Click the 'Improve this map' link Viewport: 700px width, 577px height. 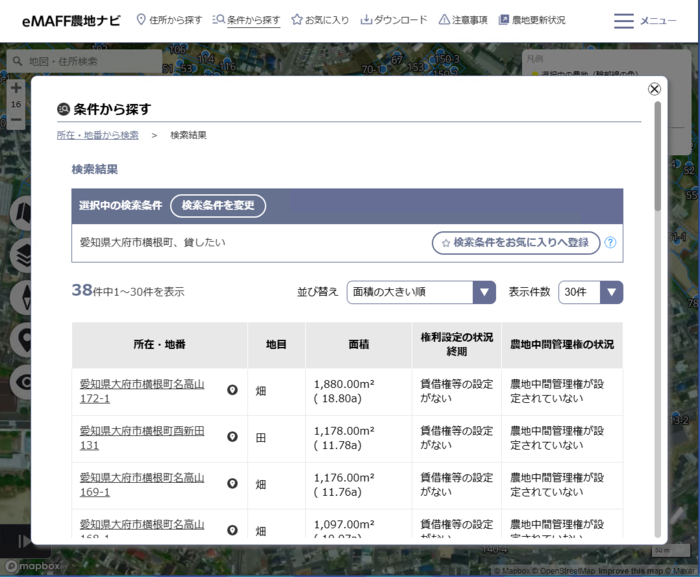click(630, 571)
